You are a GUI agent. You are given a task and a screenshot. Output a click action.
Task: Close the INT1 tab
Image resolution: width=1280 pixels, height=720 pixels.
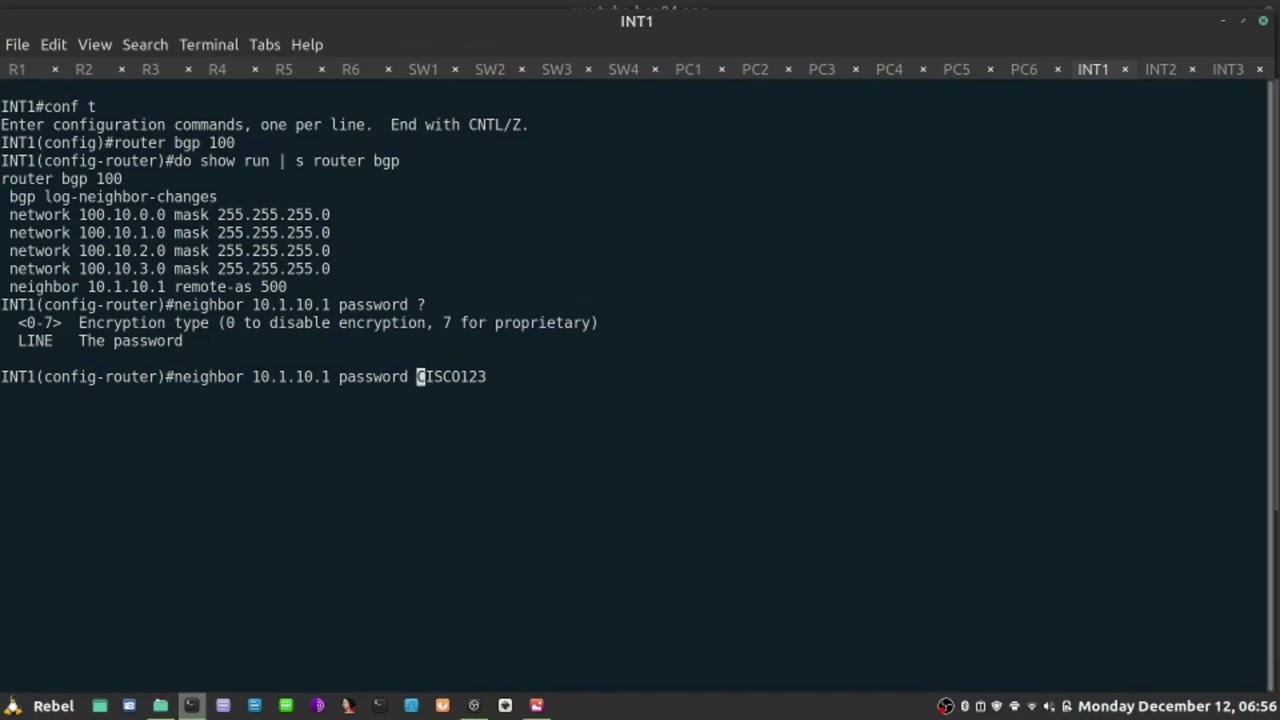[1125, 69]
